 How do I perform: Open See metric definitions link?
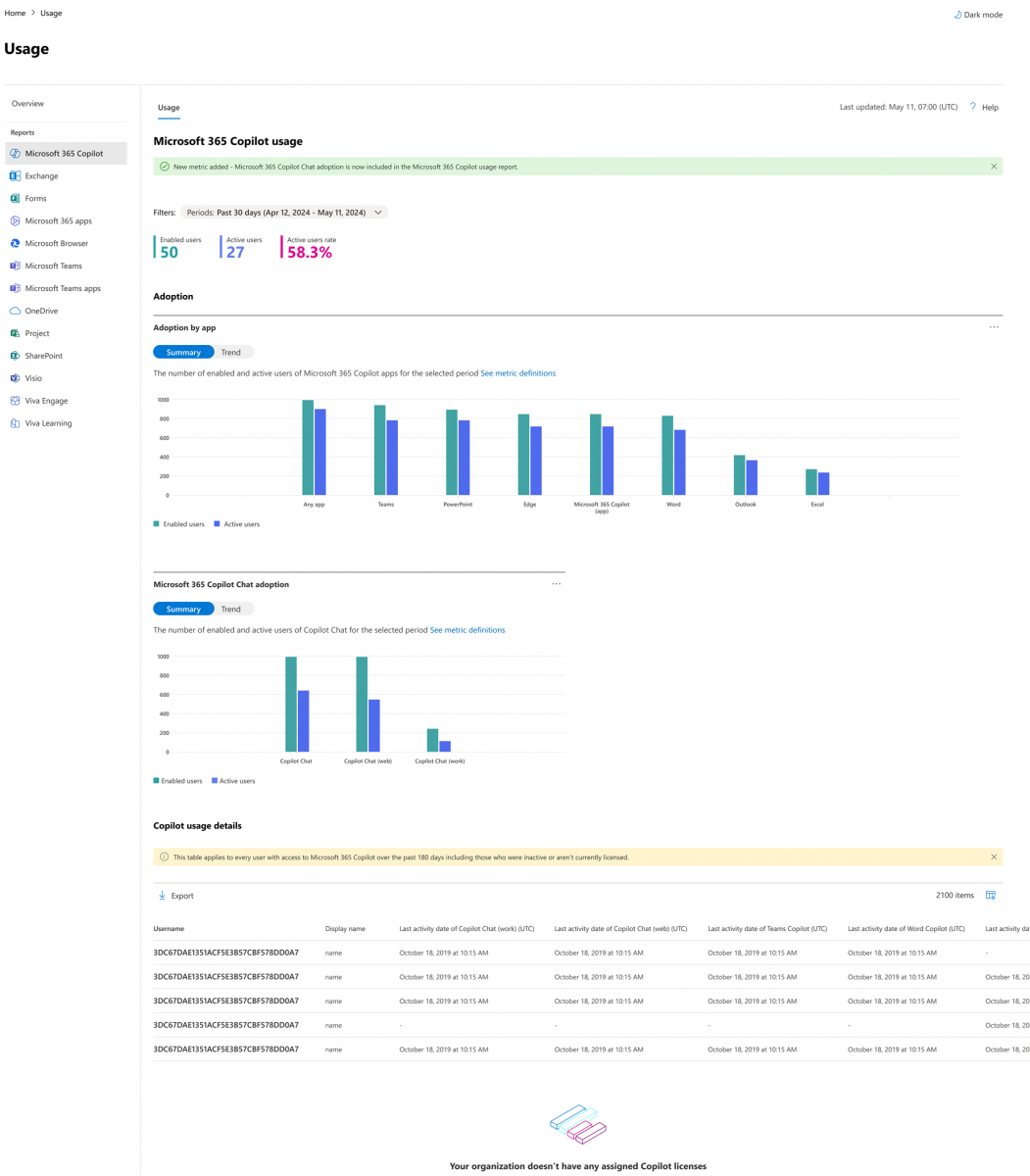coord(517,372)
